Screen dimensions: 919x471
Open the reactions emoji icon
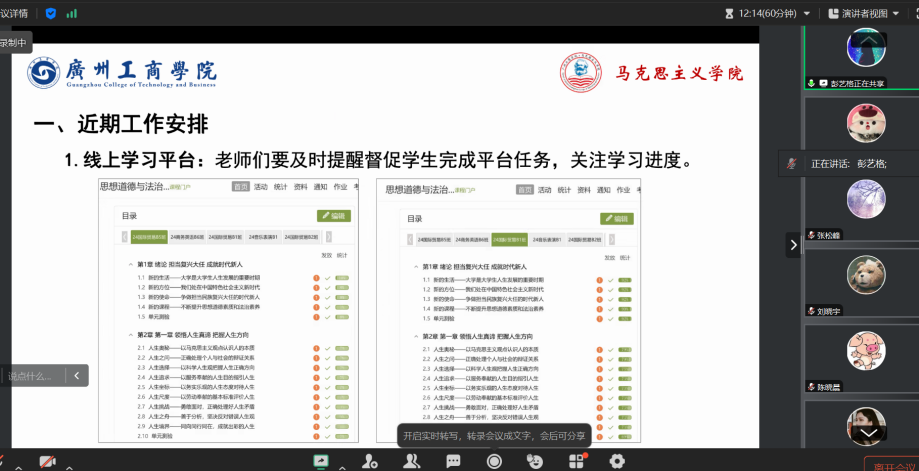click(x=535, y=461)
